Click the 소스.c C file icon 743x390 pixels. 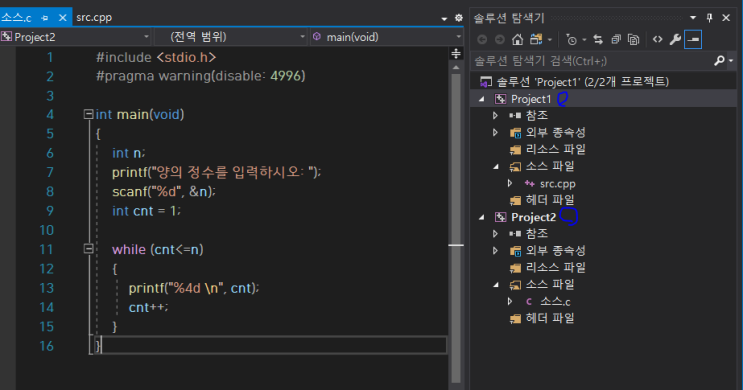click(529, 301)
